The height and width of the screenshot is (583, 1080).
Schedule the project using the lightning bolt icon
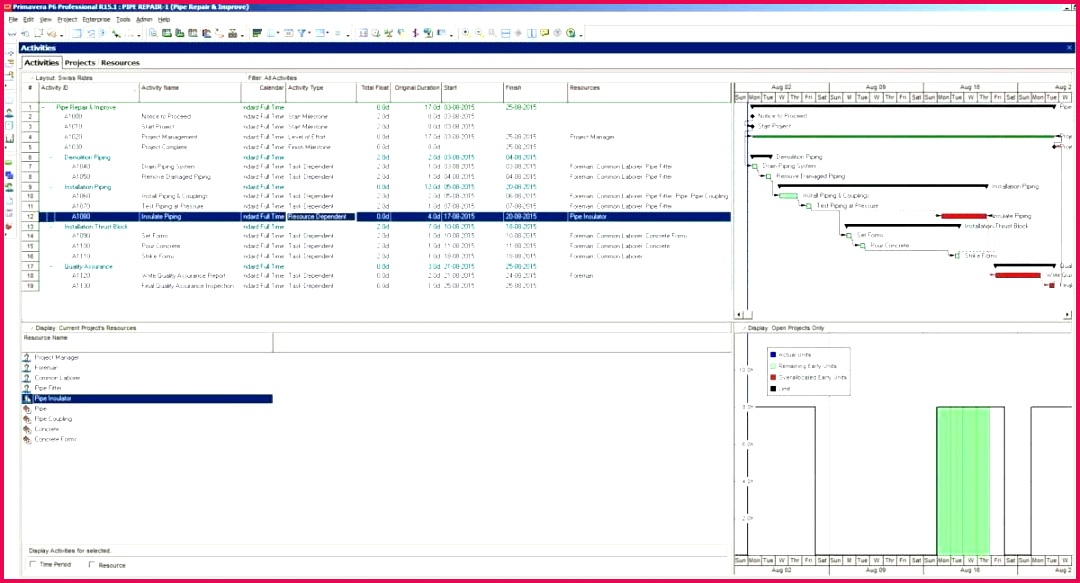415,33
